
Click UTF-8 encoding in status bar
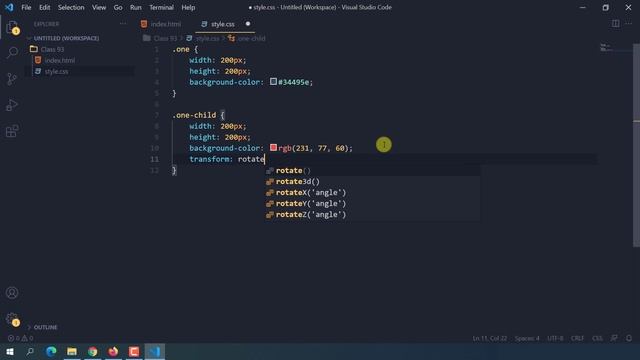[555, 338]
